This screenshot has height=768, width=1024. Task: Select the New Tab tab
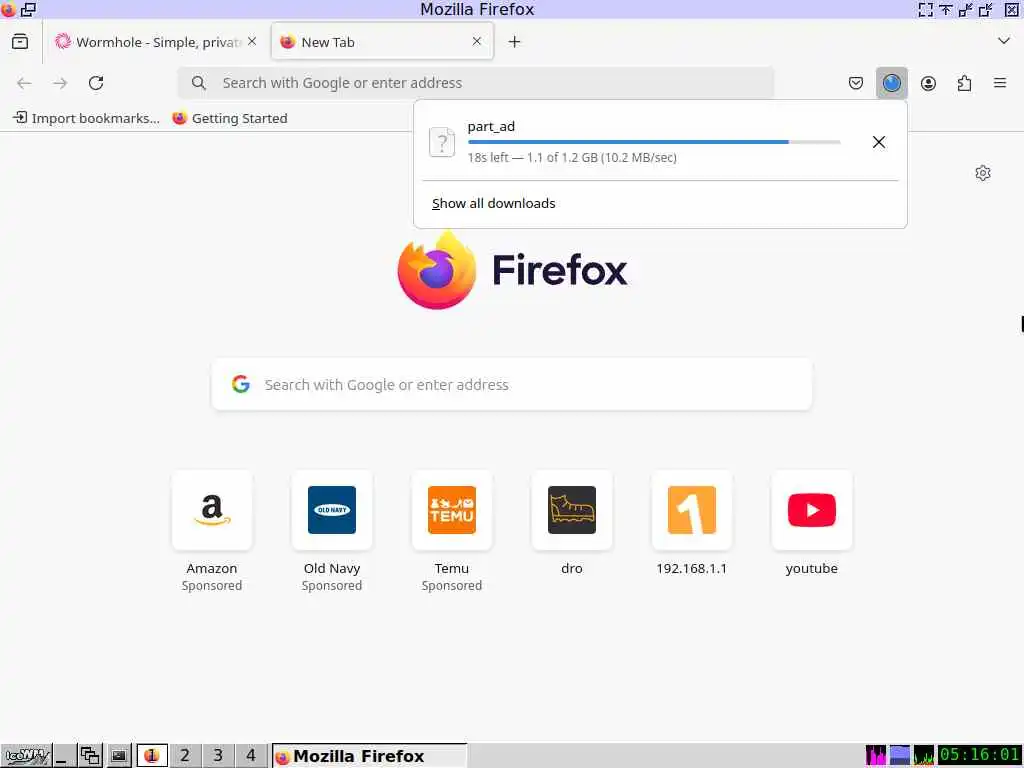382,42
